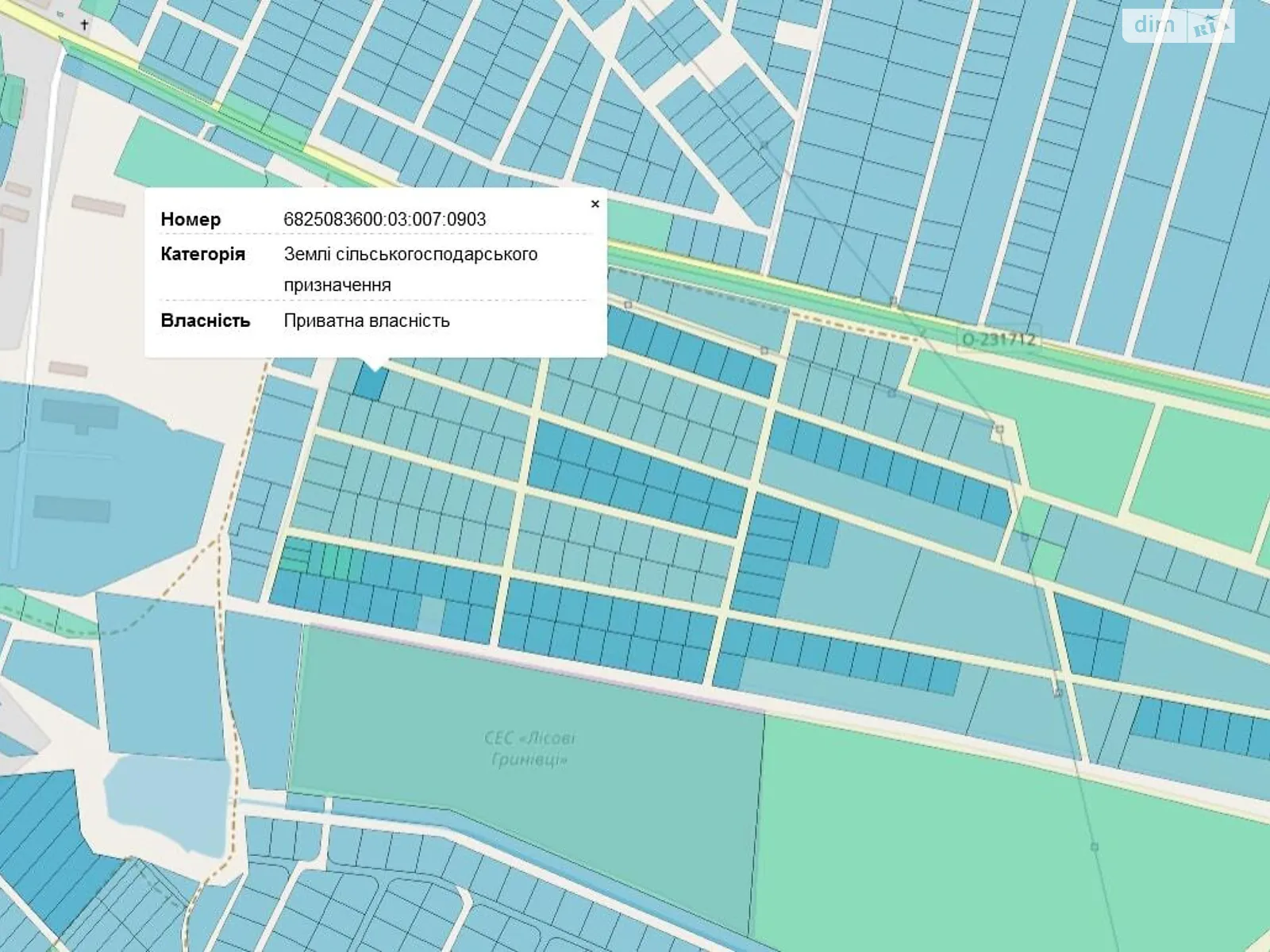The height and width of the screenshot is (952, 1270).
Task: Click the highlighted parcel under the popup
Action: (x=370, y=382)
